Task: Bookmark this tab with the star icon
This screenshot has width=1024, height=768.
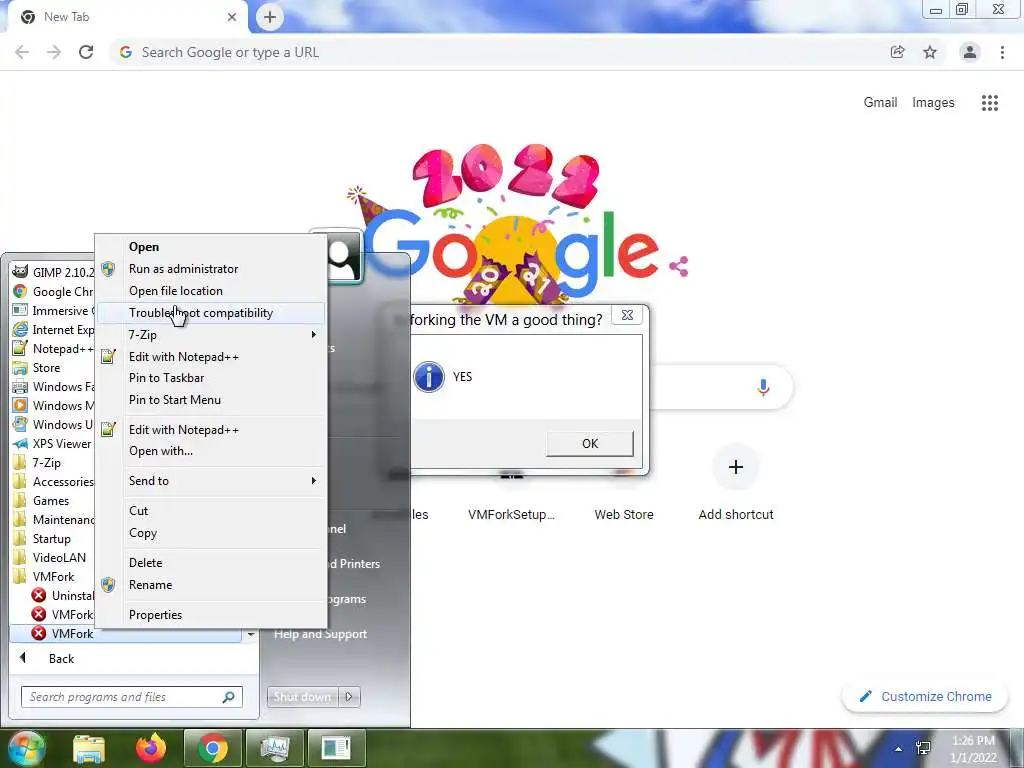Action: click(930, 52)
